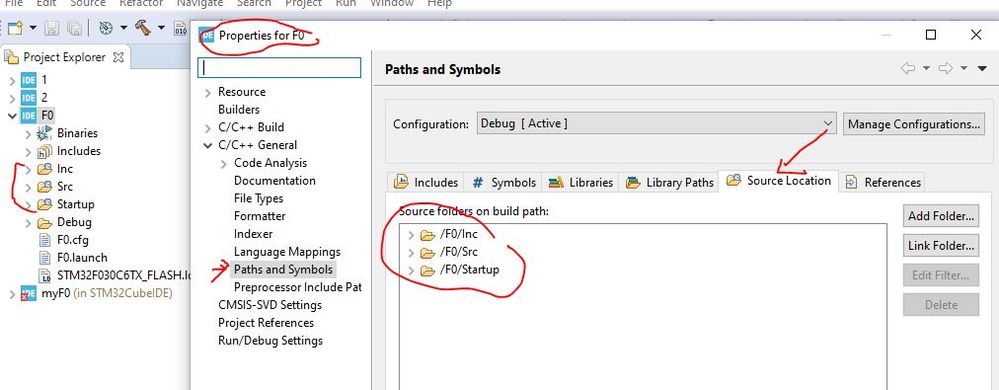
Task: Open Run/Debug Settings page
Action: pos(271,340)
